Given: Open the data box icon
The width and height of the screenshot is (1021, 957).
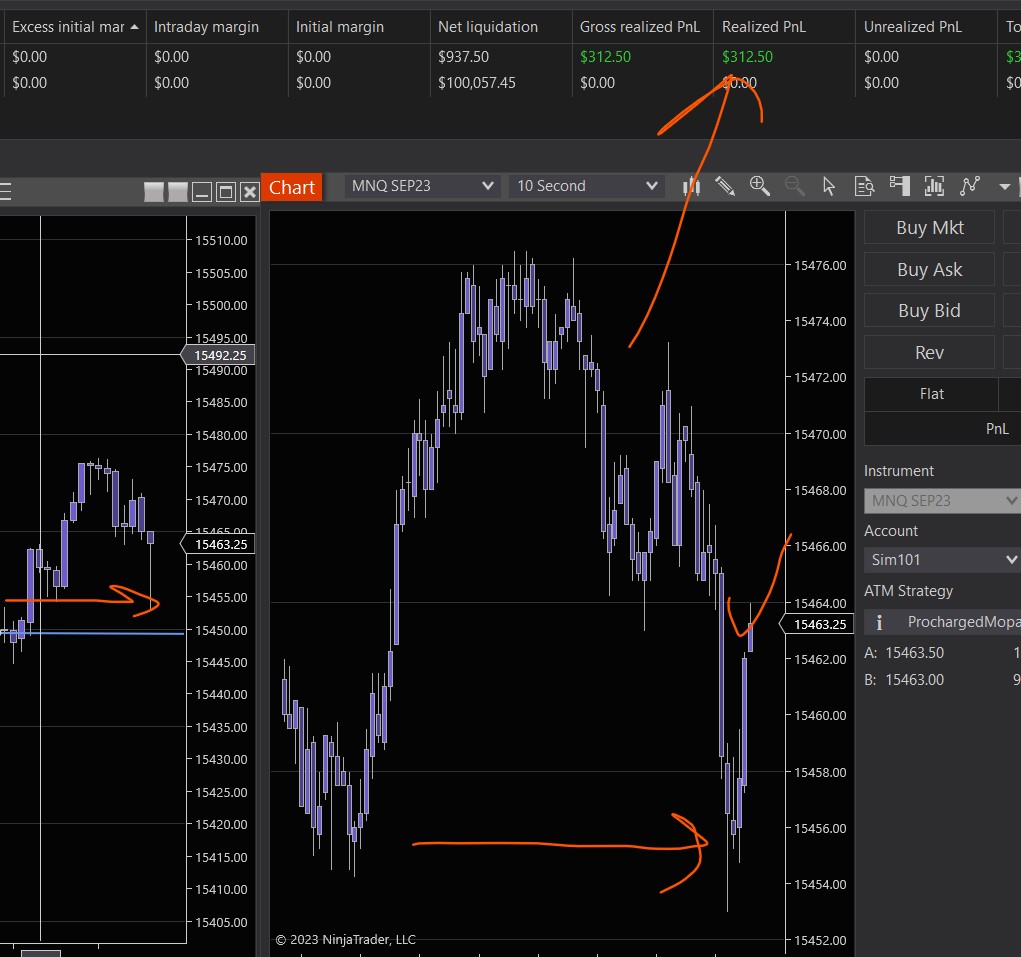Looking at the screenshot, I should (x=864, y=187).
